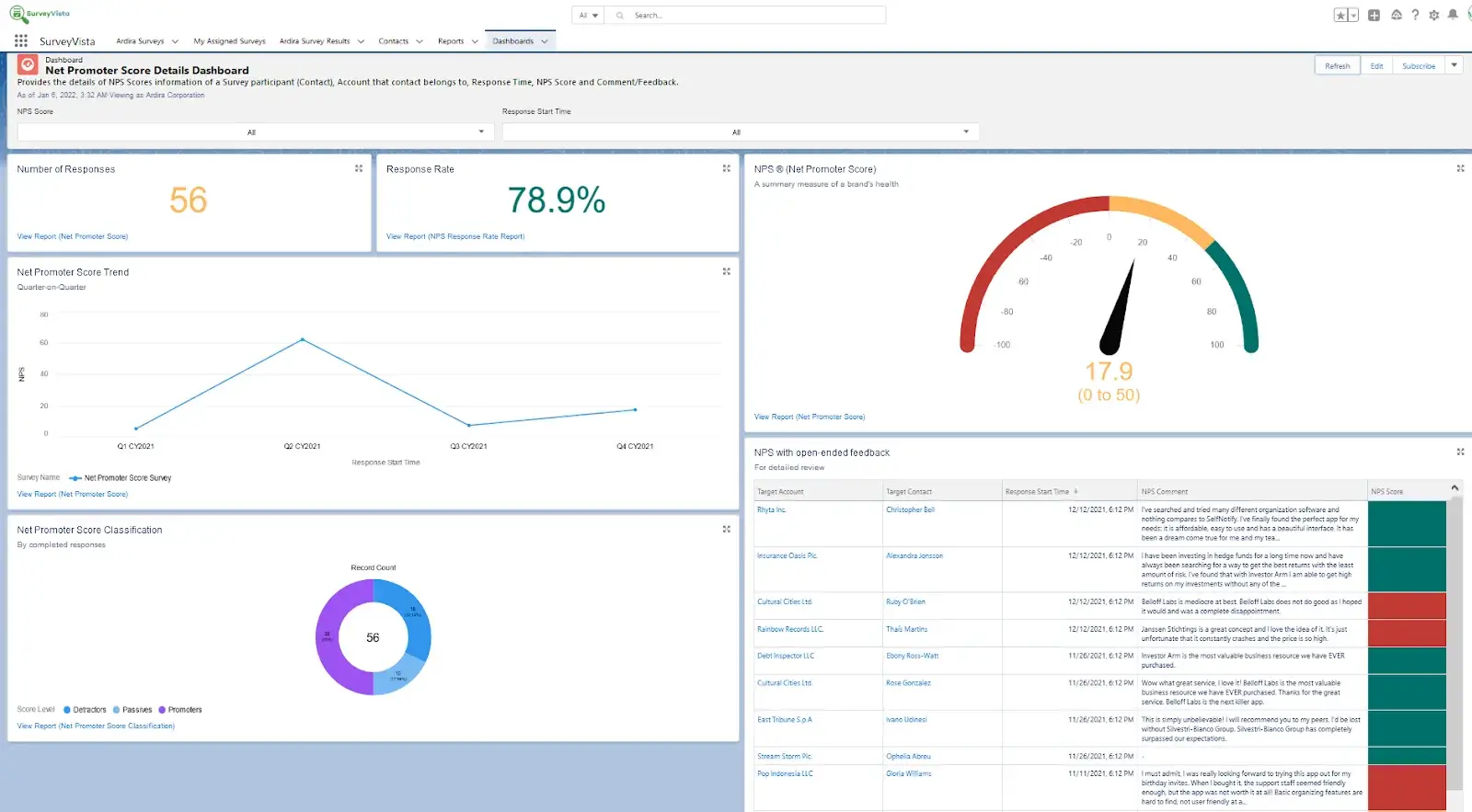This screenshot has width=1472, height=812.
Task: Open contact Alexandra Jonsson
Action: pos(914,555)
